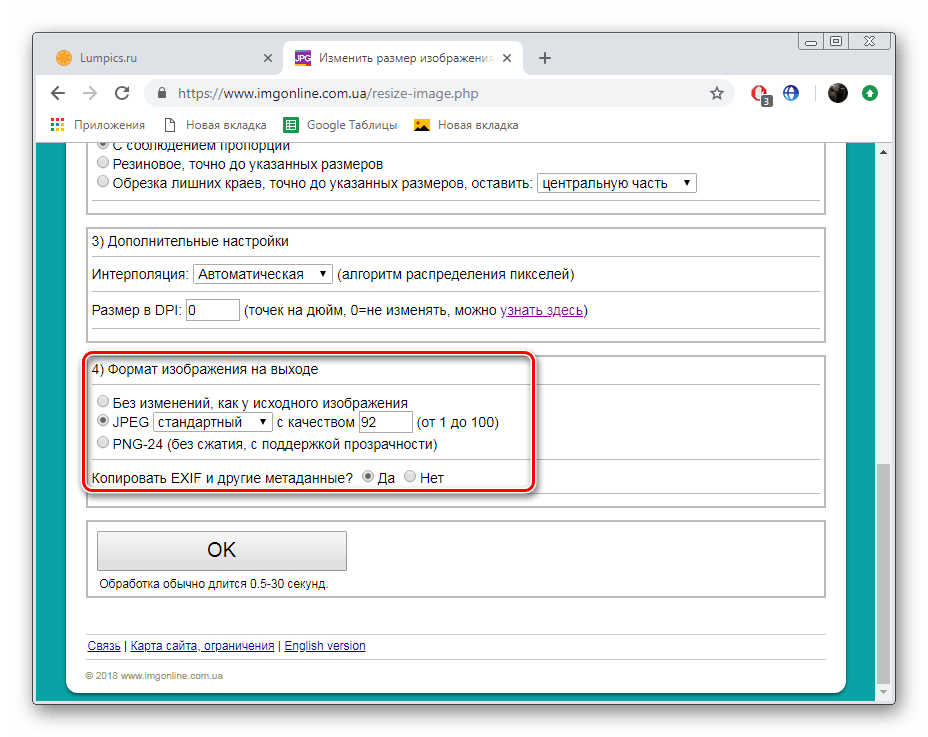Open the центральную часть dropdown
This screenshot has width=928, height=737.
[x=616, y=182]
